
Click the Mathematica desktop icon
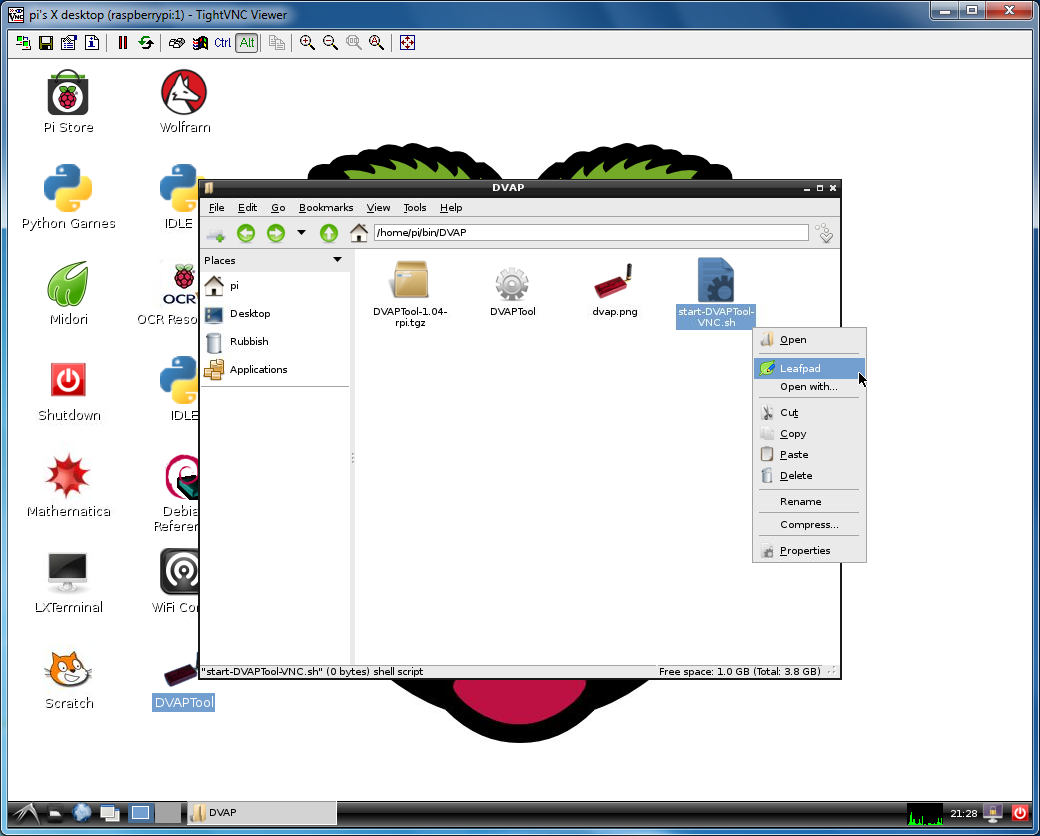(x=68, y=485)
